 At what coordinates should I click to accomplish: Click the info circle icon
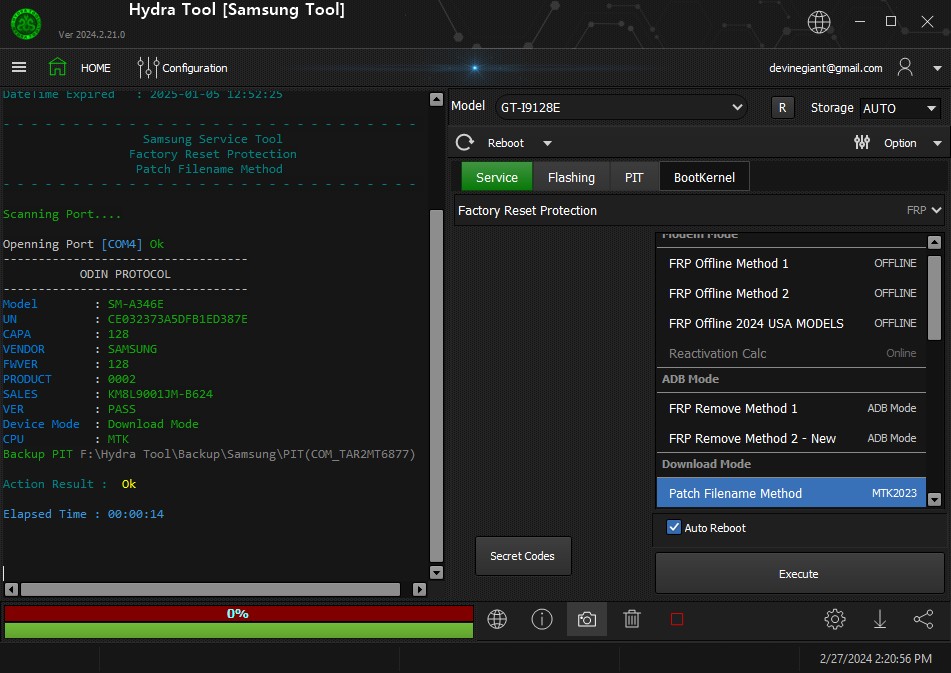[542, 619]
